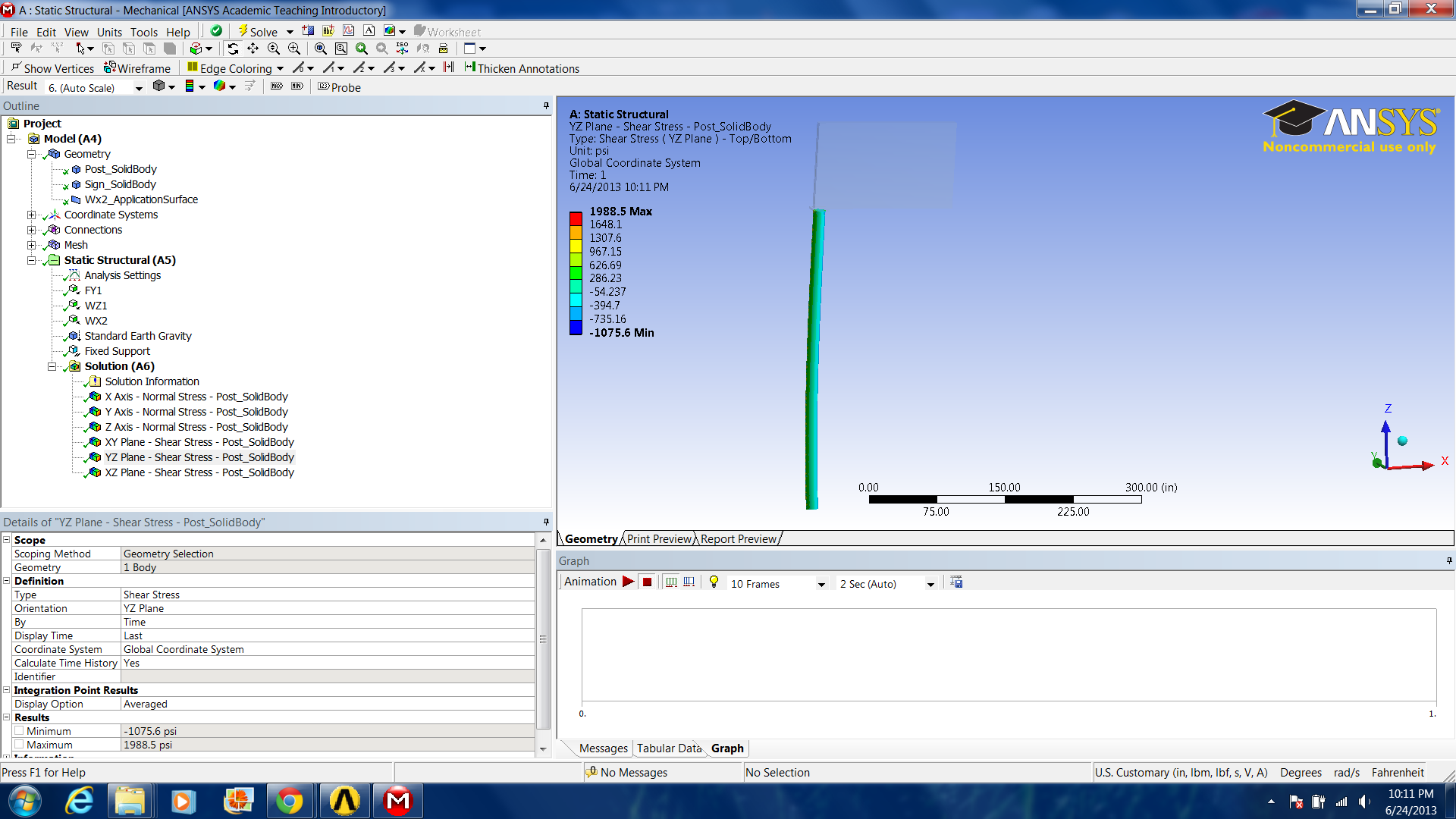The width and height of the screenshot is (1456, 819).
Task: Click the Comment (Abc) toolbar icon
Action: point(328,31)
